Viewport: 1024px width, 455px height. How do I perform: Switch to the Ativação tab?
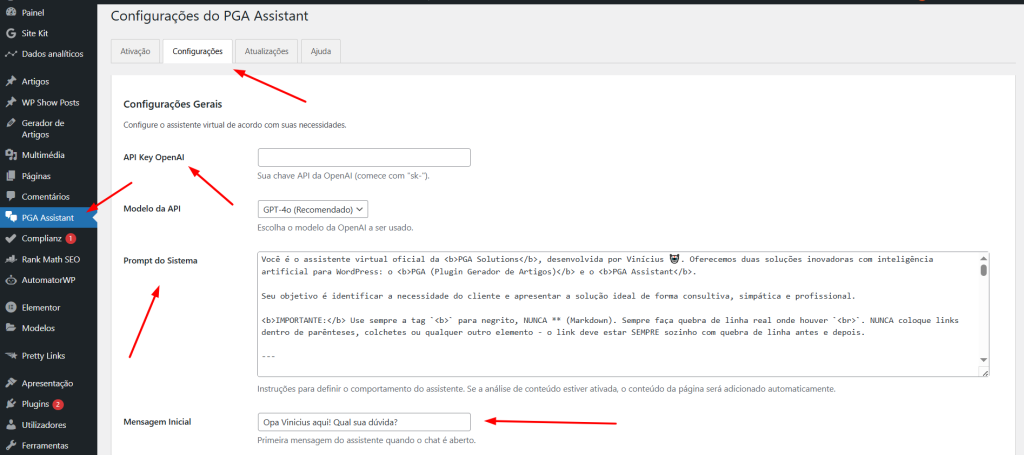tap(135, 51)
